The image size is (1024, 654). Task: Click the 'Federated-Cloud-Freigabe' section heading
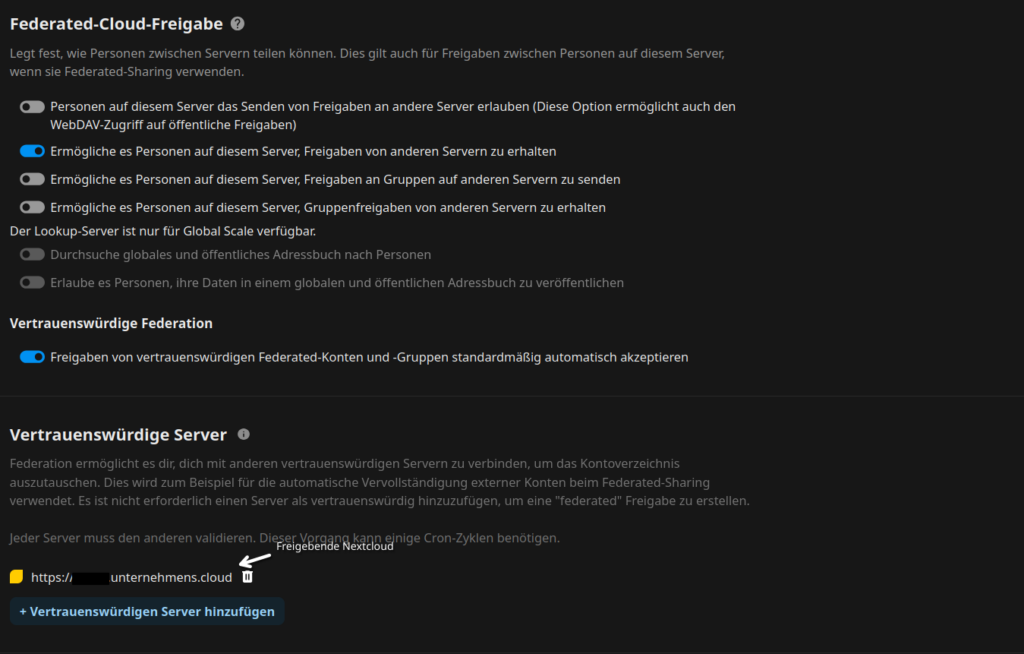(x=116, y=24)
